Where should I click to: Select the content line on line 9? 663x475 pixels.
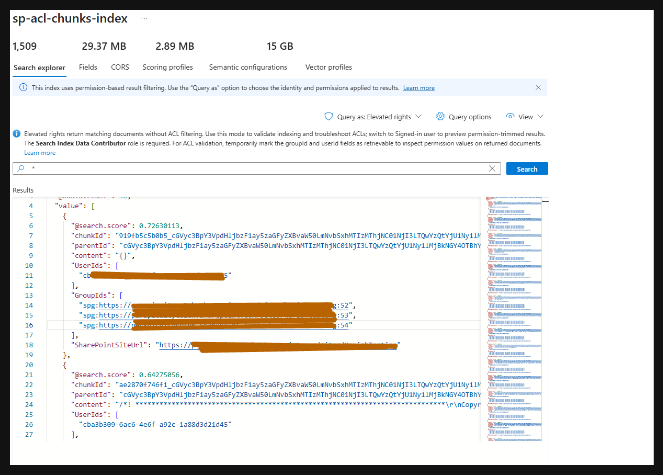pos(103,256)
